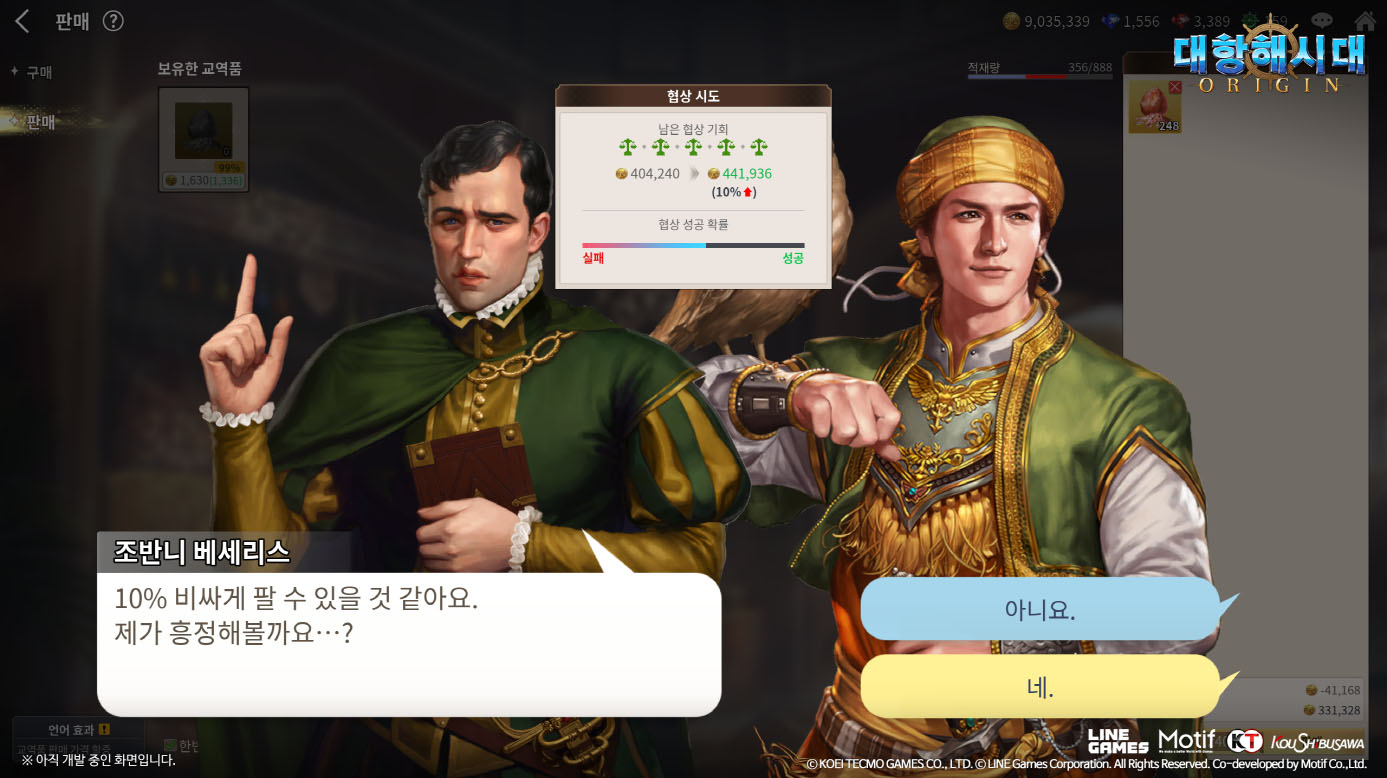The width and height of the screenshot is (1387, 778).
Task: Select the owned trade good thumbnail
Action: coord(204,139)
